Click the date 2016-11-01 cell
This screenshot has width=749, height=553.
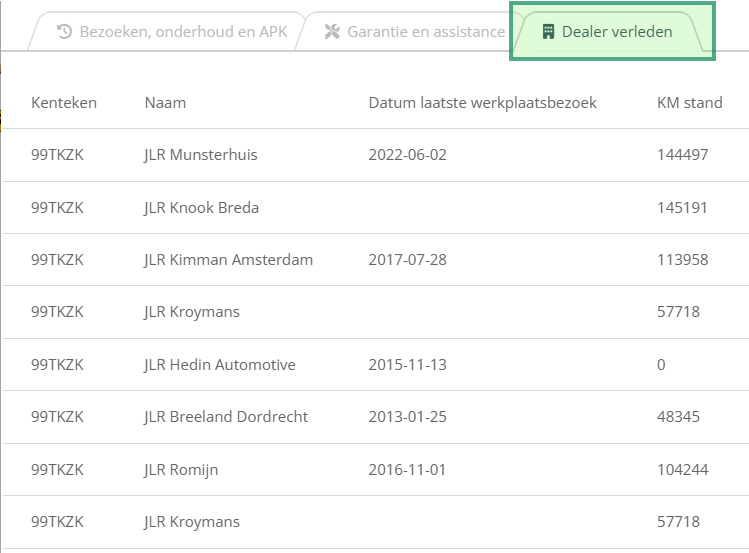click(x=407, y=470)
